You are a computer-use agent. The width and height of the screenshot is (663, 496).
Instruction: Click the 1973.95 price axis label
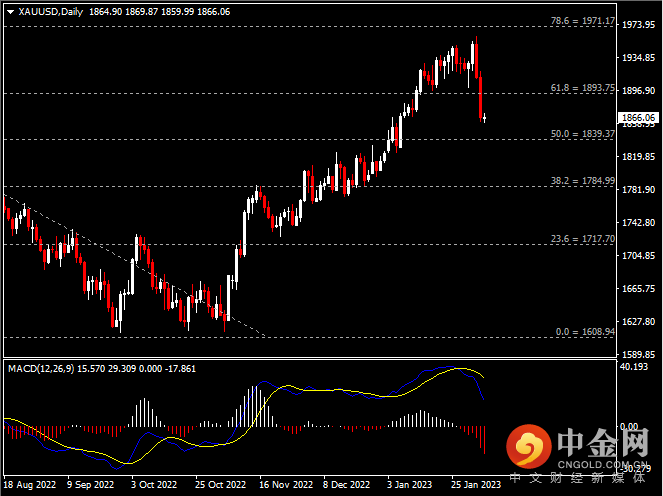(x=637, y=26)
